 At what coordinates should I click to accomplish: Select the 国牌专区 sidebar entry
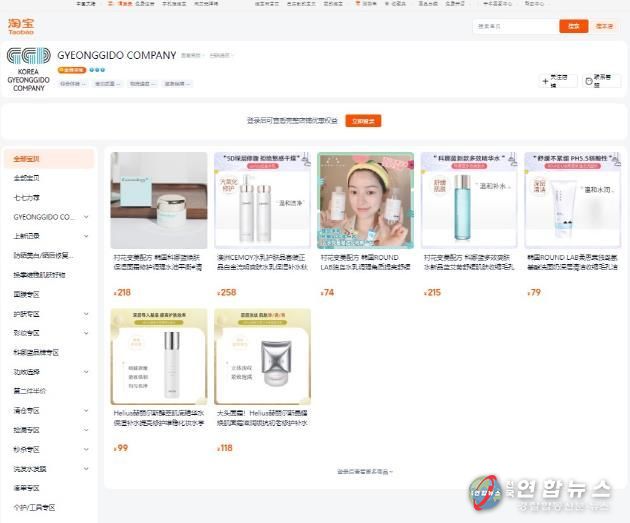coord(27,294)
